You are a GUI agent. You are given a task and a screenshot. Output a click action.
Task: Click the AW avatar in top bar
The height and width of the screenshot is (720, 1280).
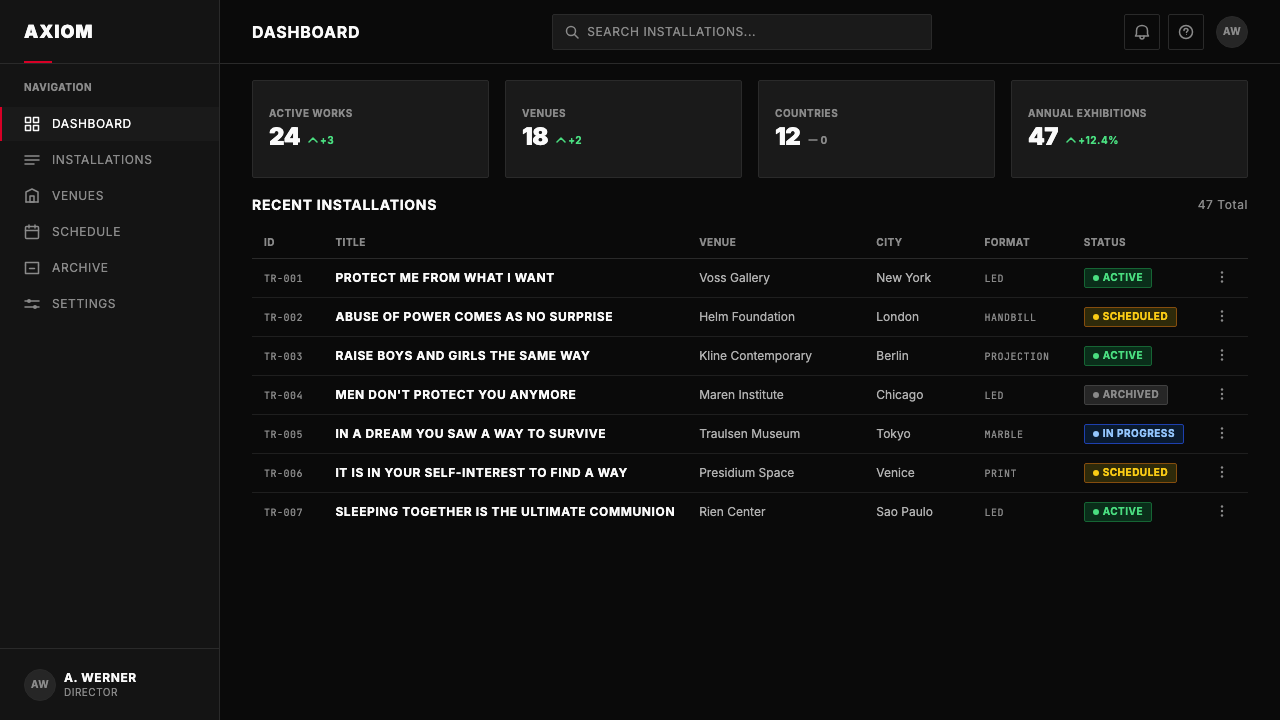point(1232,32)
